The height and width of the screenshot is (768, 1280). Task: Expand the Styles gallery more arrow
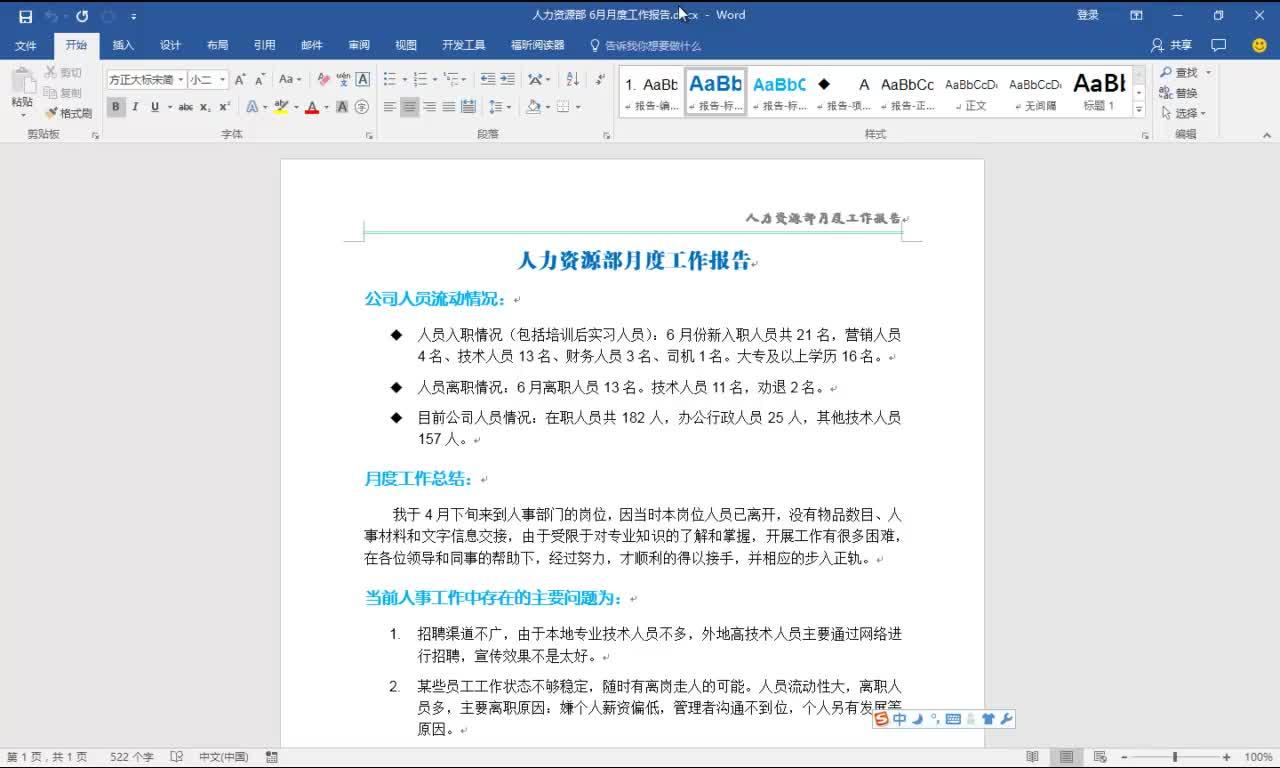click(x=1139, y=107)
